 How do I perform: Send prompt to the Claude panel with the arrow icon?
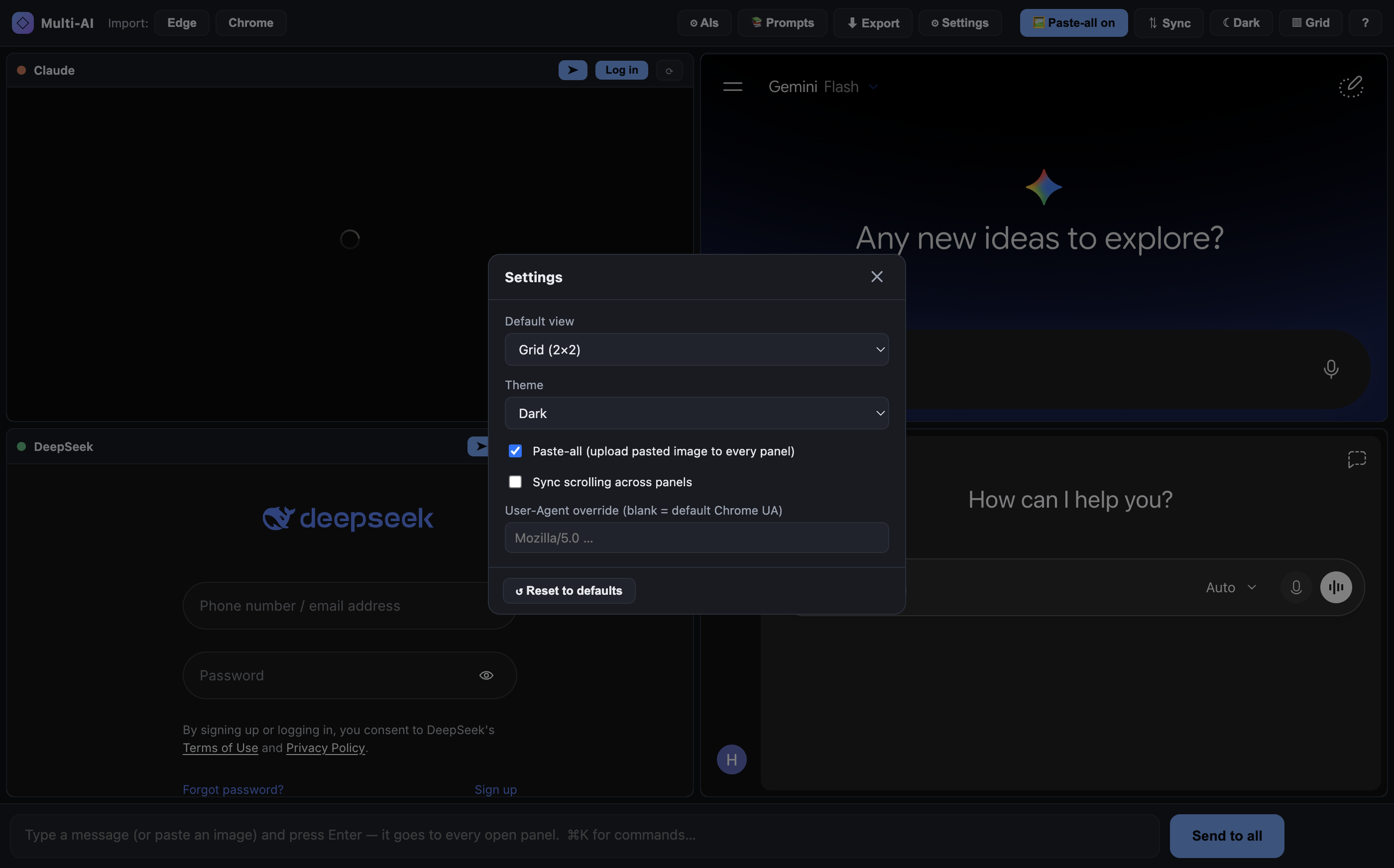(573, 70)
